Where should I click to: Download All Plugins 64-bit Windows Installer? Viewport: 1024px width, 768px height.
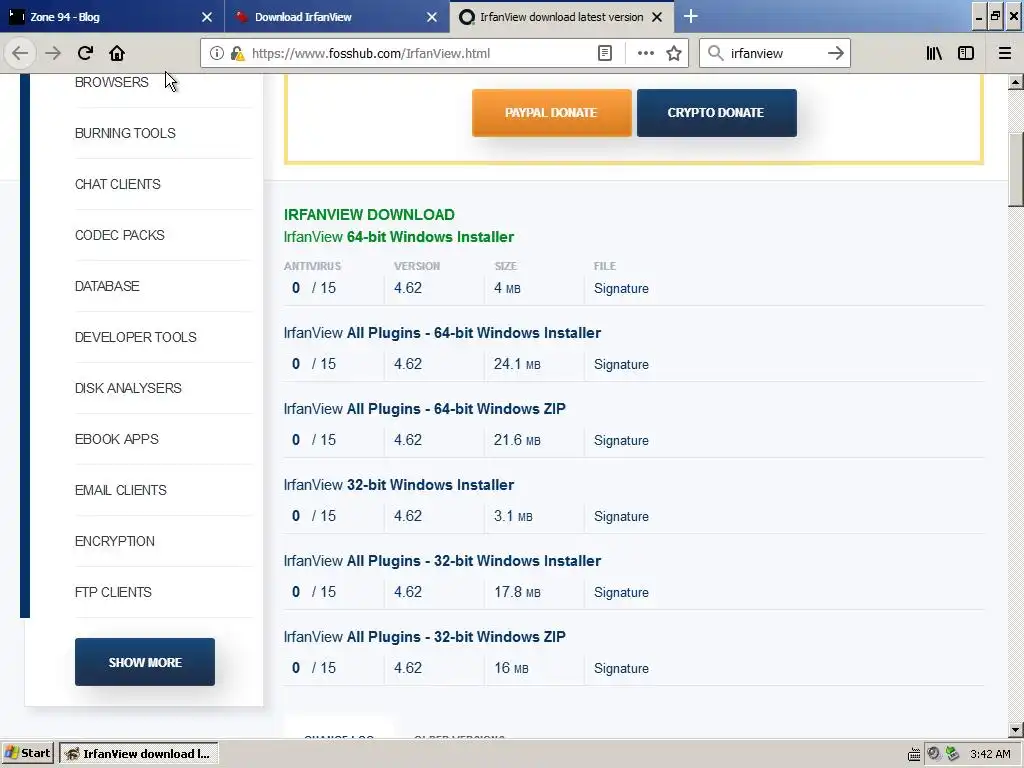[x=442, y=332]
